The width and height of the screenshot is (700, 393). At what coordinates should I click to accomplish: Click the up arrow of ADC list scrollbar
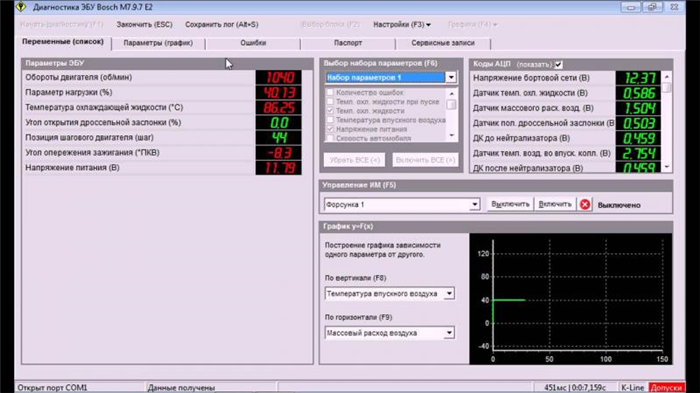point(667,76)
